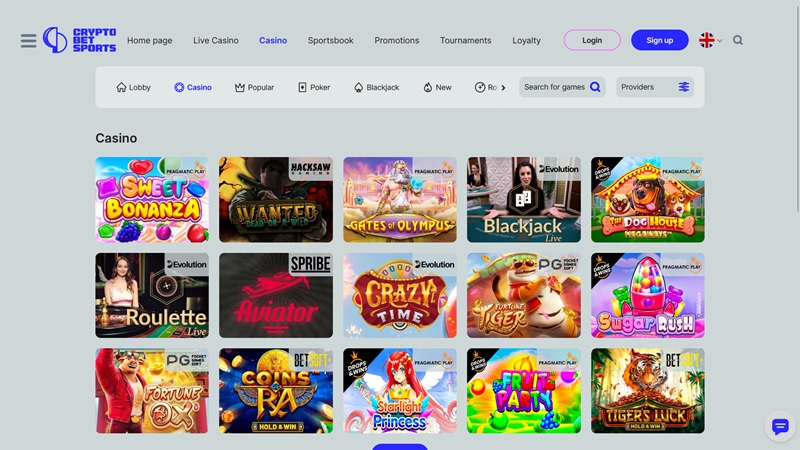Open The Dog House Megaways game
This screenshot has height=450, width=800.
(x=648, y=199)
